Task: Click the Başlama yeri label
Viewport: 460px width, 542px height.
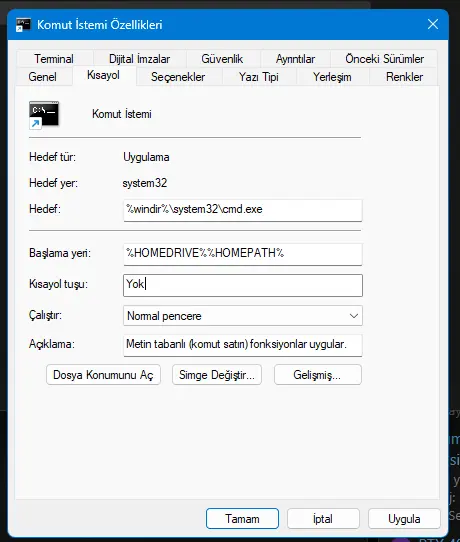Action: coord(60,253)
